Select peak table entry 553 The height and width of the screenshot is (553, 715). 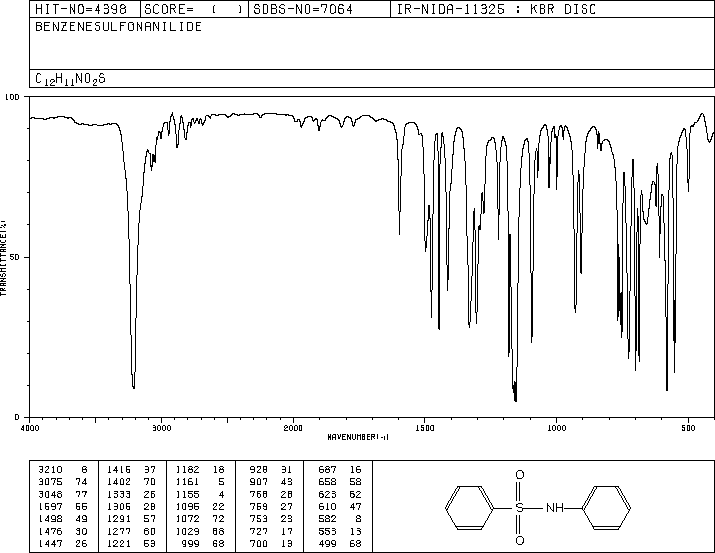(x=340, y=532)
